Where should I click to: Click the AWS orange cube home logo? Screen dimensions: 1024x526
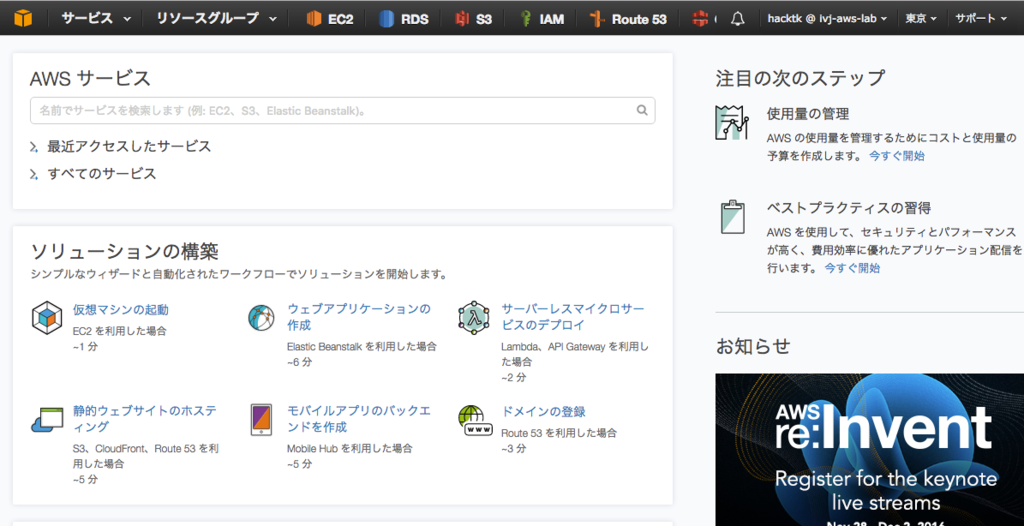[x=23, y=18]
